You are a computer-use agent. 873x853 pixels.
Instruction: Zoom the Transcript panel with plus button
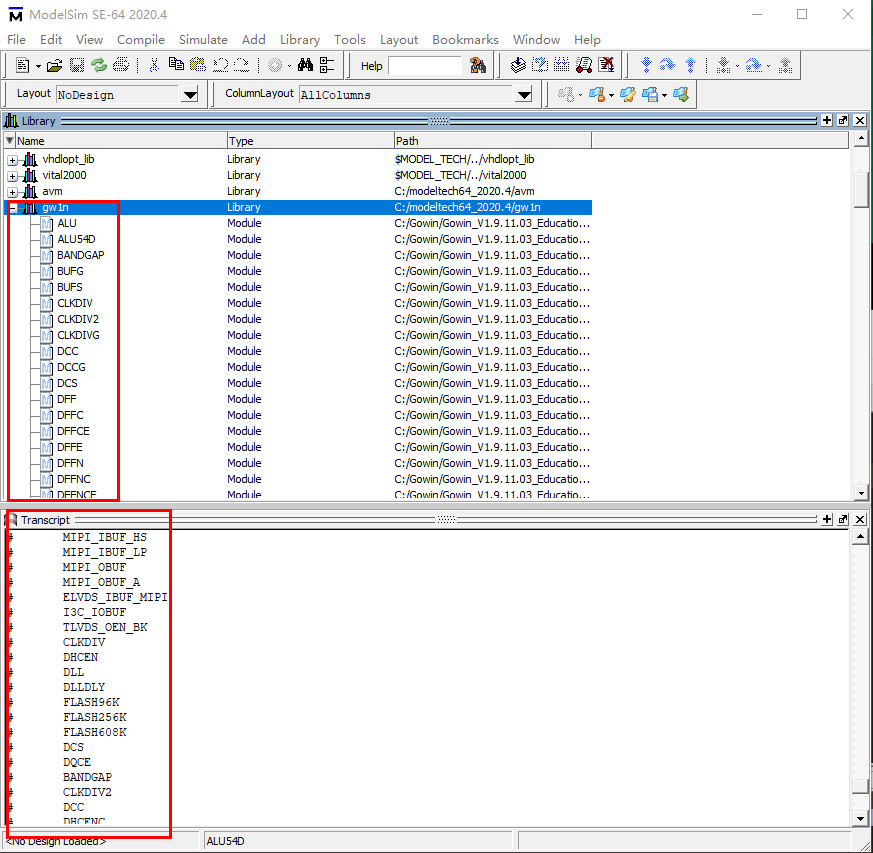pyautogui.click(x=827, y=519)
